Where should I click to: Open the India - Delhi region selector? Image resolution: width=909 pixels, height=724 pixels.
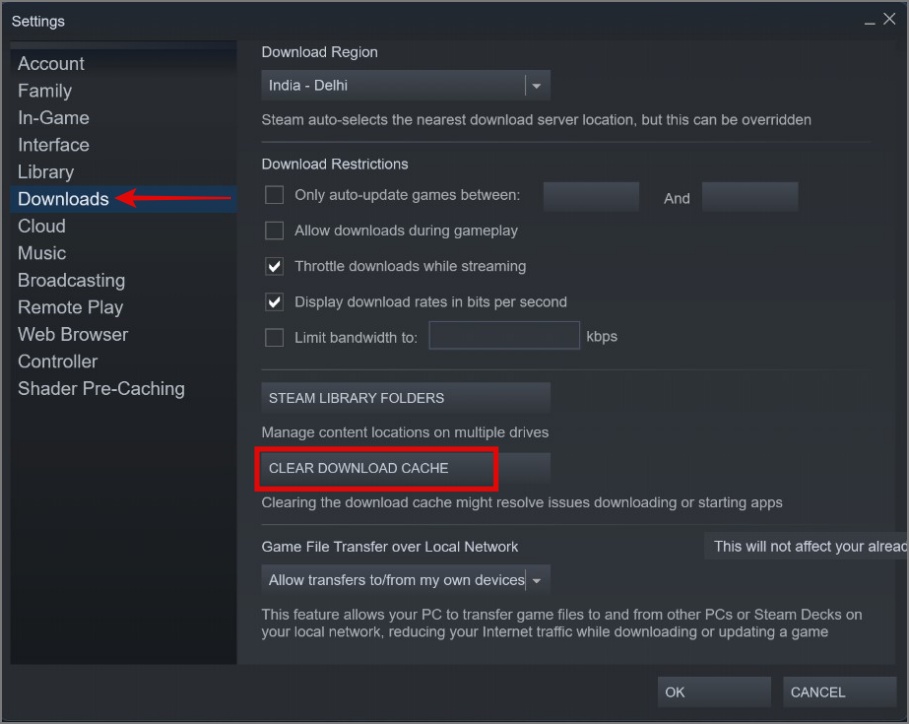[x=405, y=86]
